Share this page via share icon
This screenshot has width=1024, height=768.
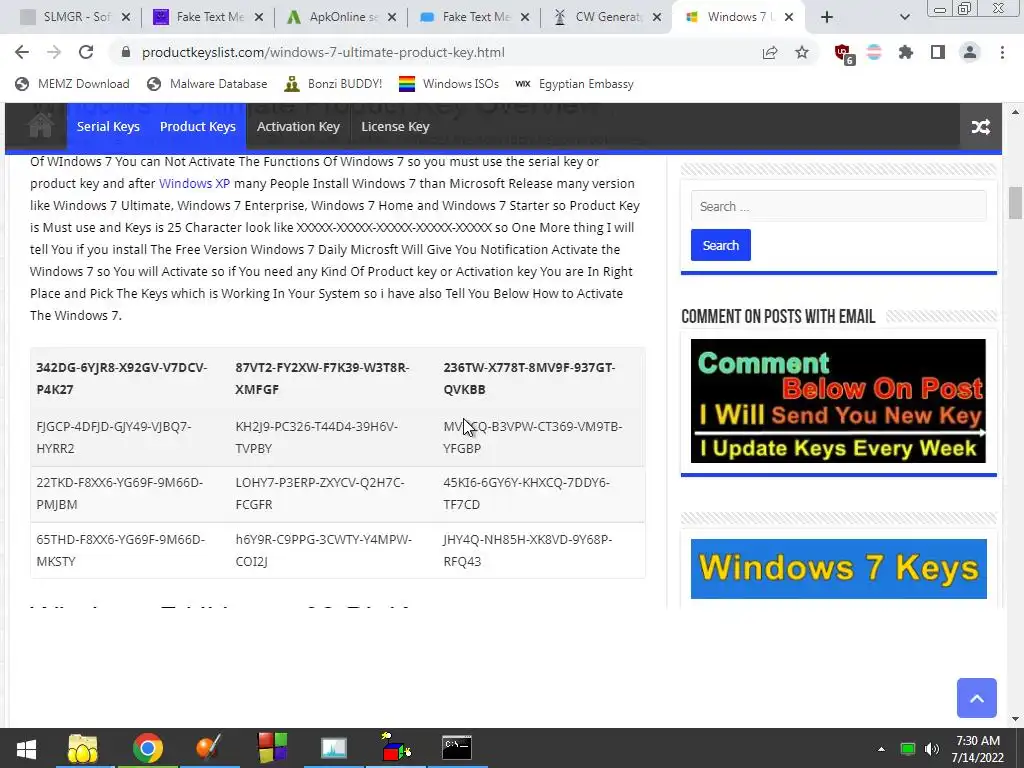click(770, 52)
